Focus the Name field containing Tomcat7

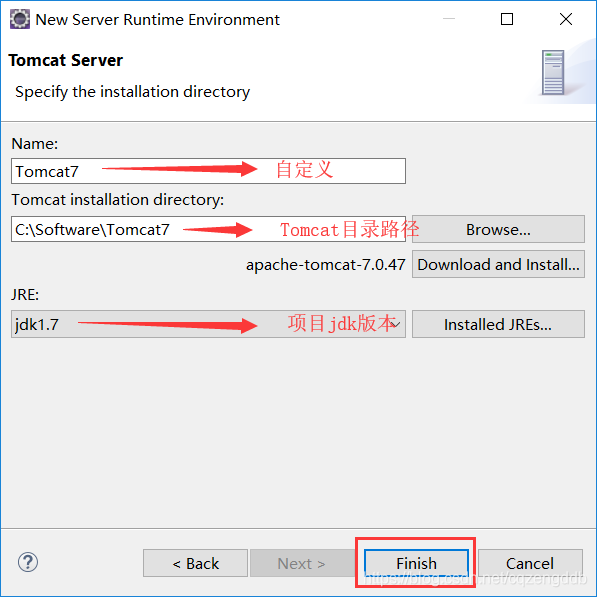point(208,171)
